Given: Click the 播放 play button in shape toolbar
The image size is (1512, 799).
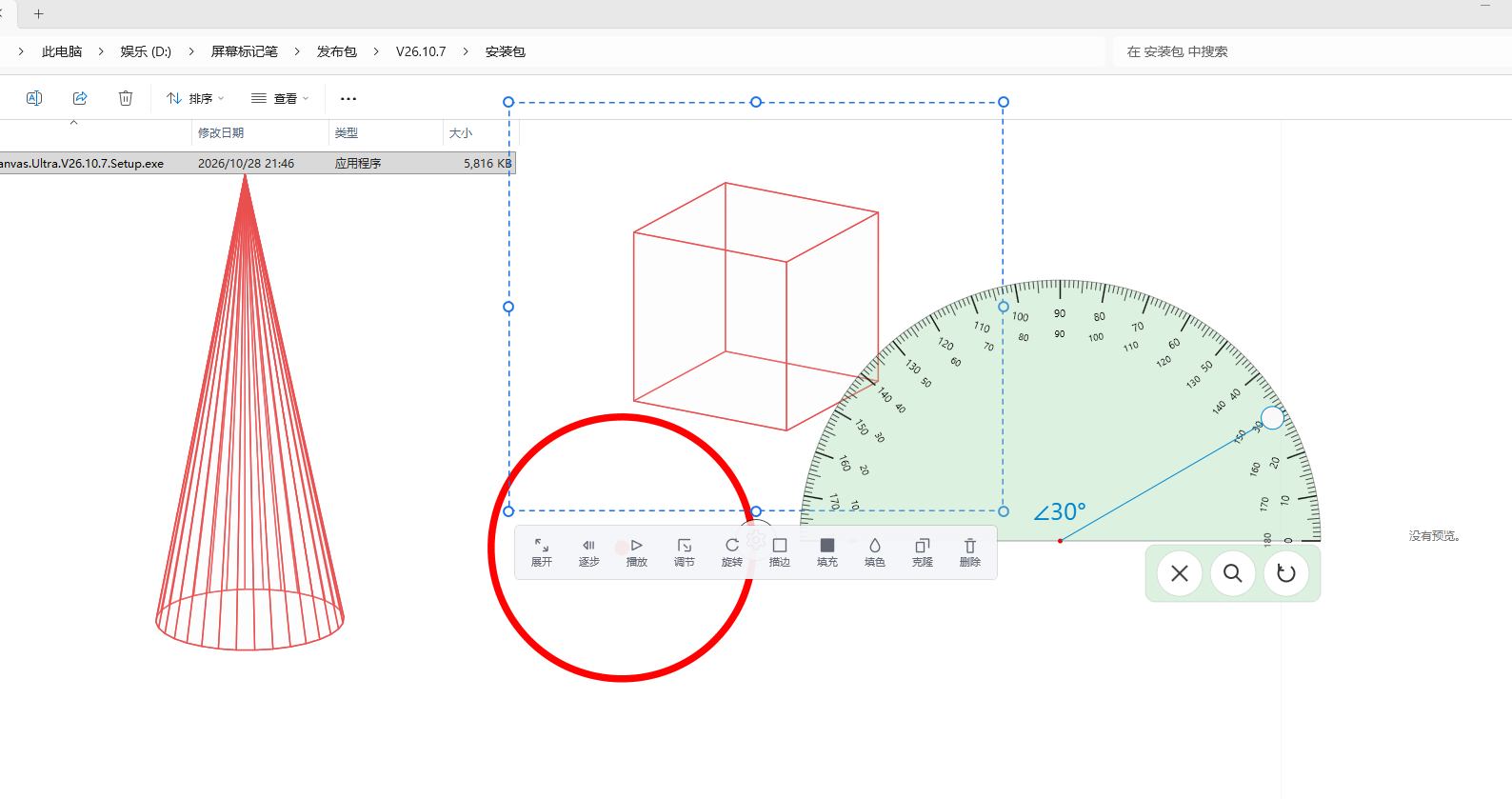Looking at the screenshot, I should click(x=637, y=552).
